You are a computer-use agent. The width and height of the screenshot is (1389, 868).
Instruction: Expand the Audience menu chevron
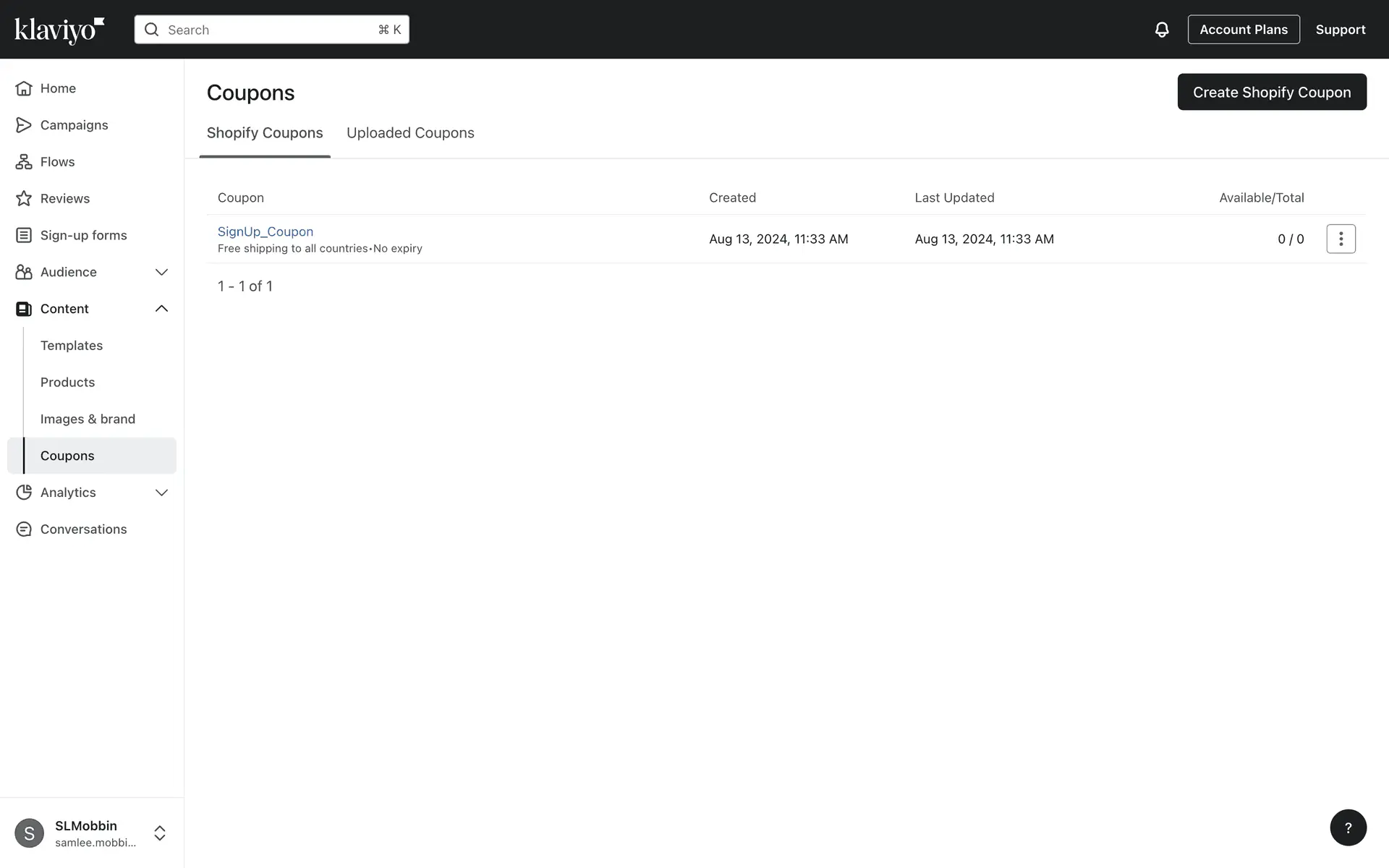point(161,272)
